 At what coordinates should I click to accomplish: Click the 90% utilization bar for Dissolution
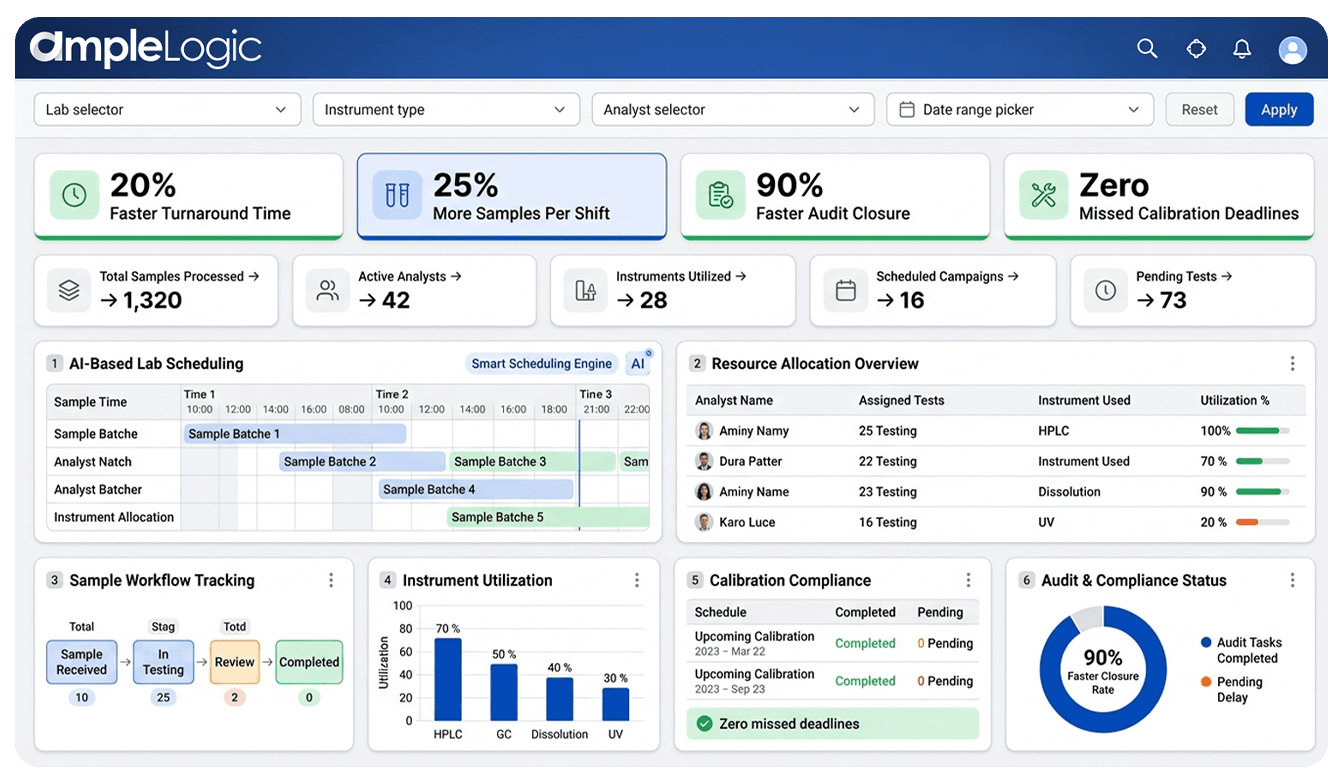pyautogui.click(x=1263, y=492)
